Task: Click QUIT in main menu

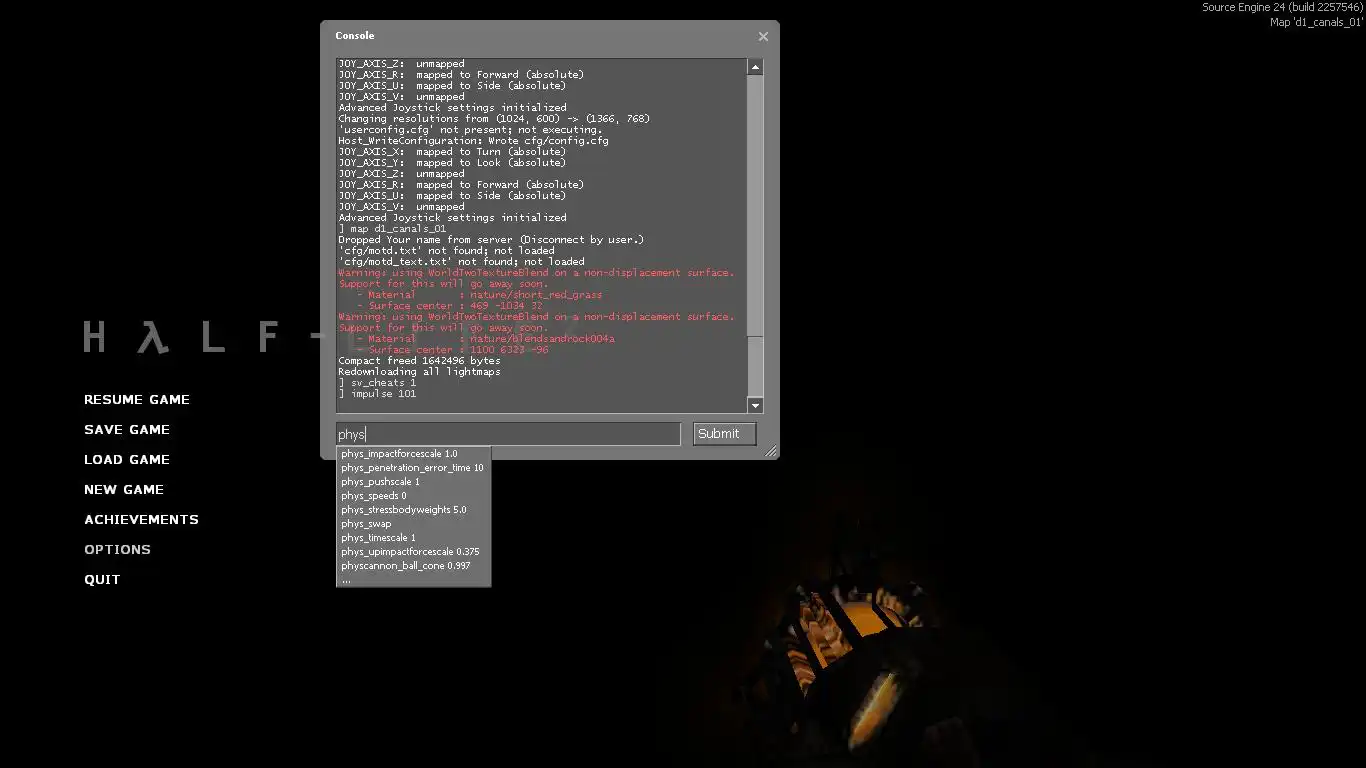Action: tap(102, 580)
